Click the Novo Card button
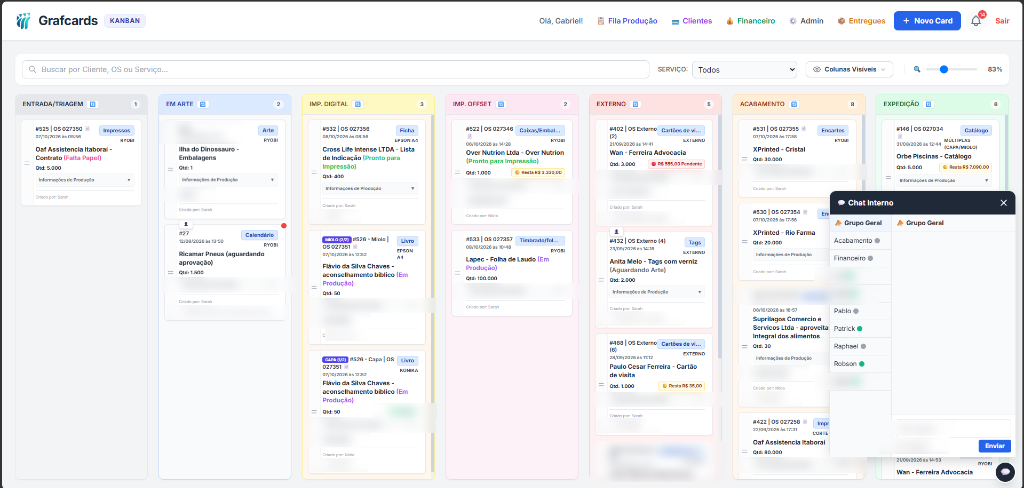The image size is (1024, 488). click(x=927, y=21)
